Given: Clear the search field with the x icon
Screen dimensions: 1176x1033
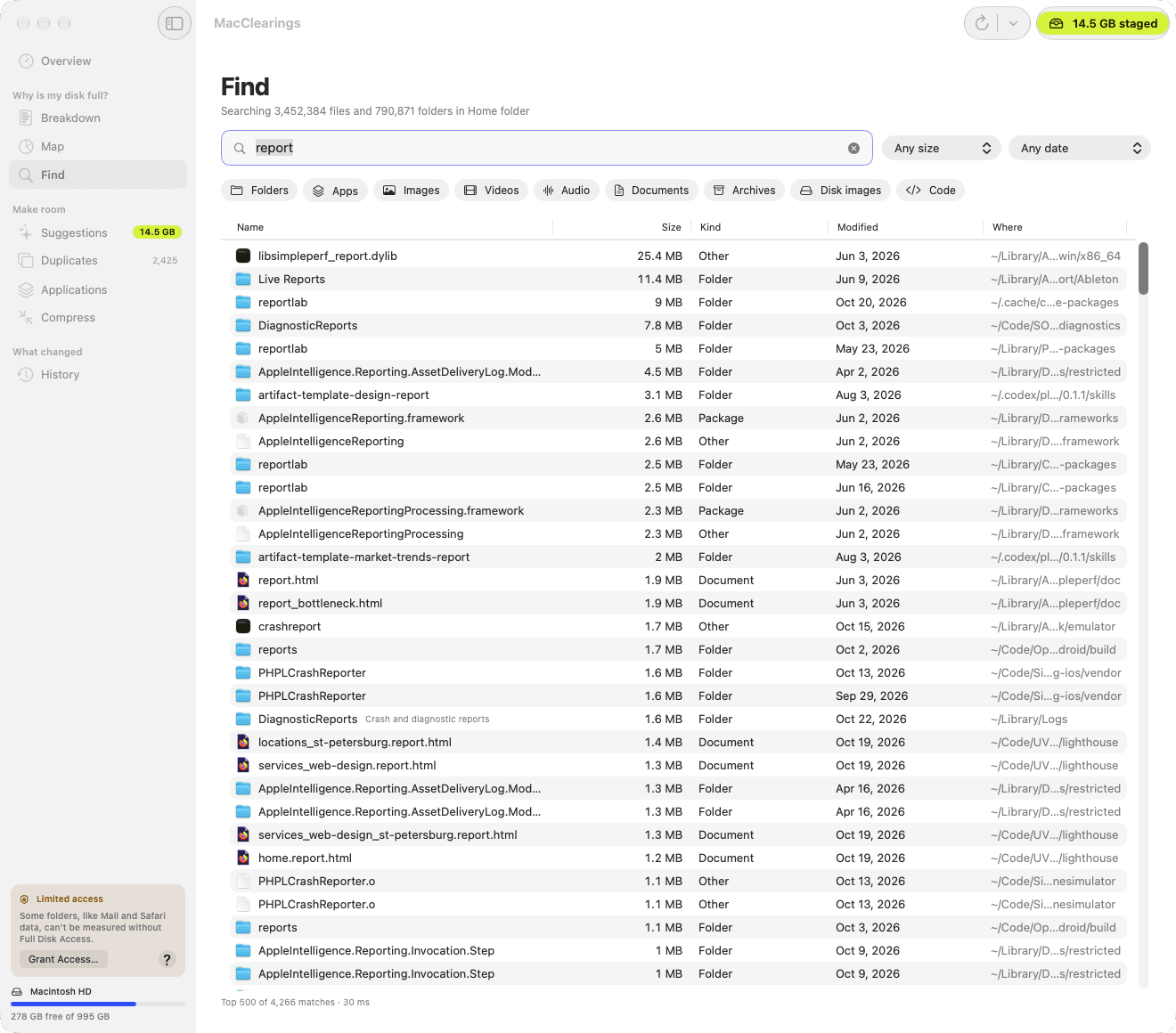Looking at the screenshot, I should coord(853,149).
